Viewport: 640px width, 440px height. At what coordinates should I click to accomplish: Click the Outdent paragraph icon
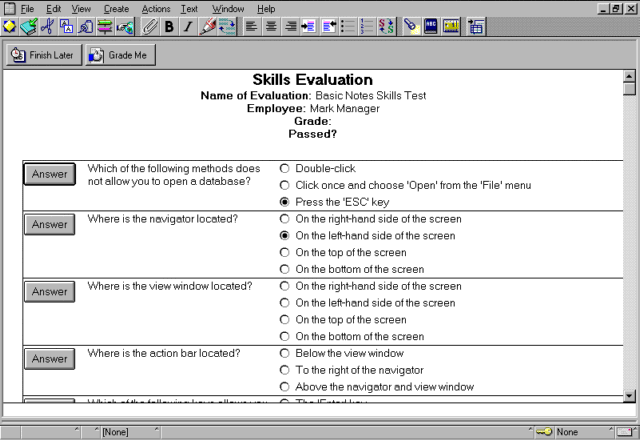(329, 27)
